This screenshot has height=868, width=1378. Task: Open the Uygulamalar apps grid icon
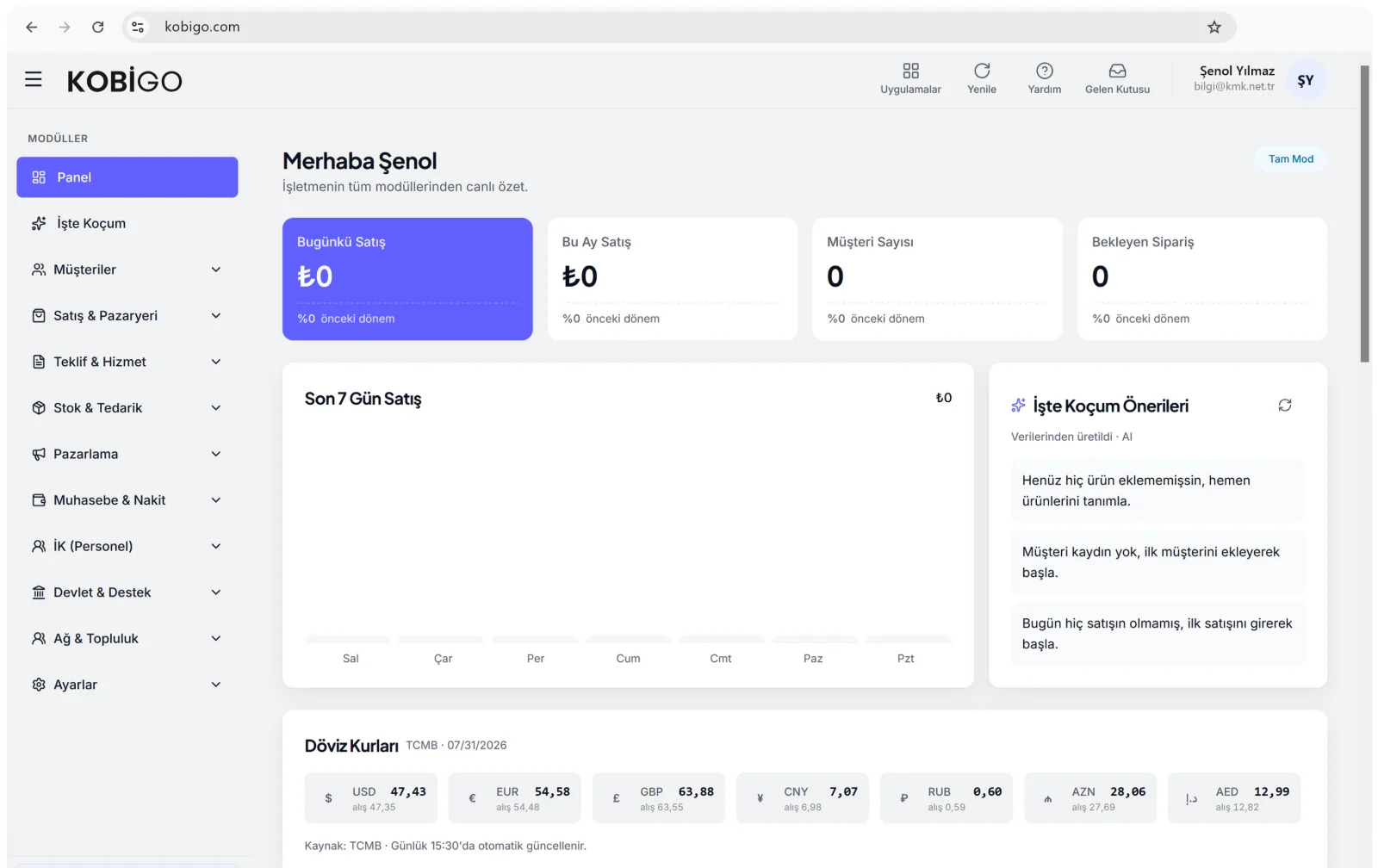[910, 71]
